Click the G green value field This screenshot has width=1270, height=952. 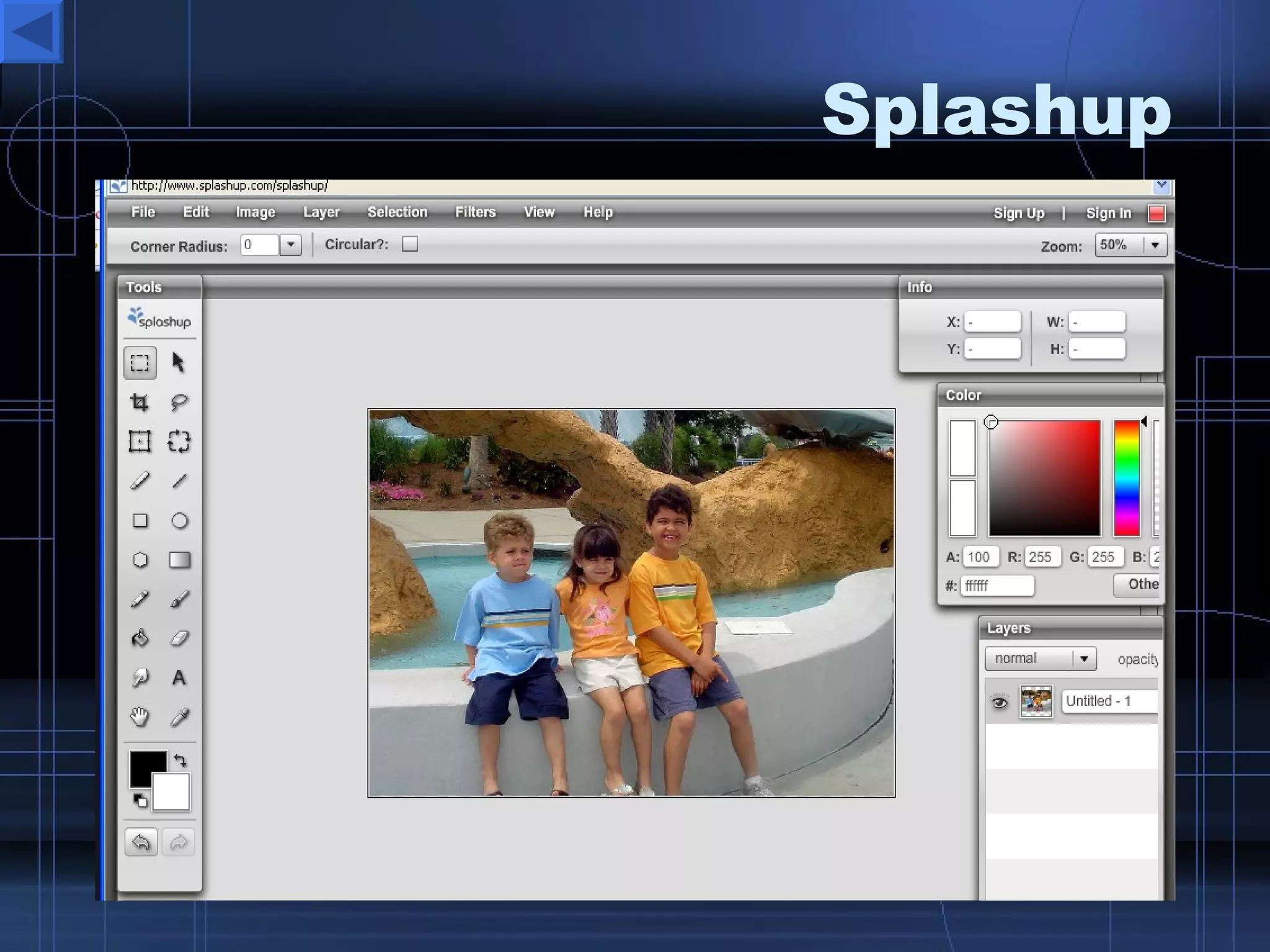click(x=1105, y=557)
